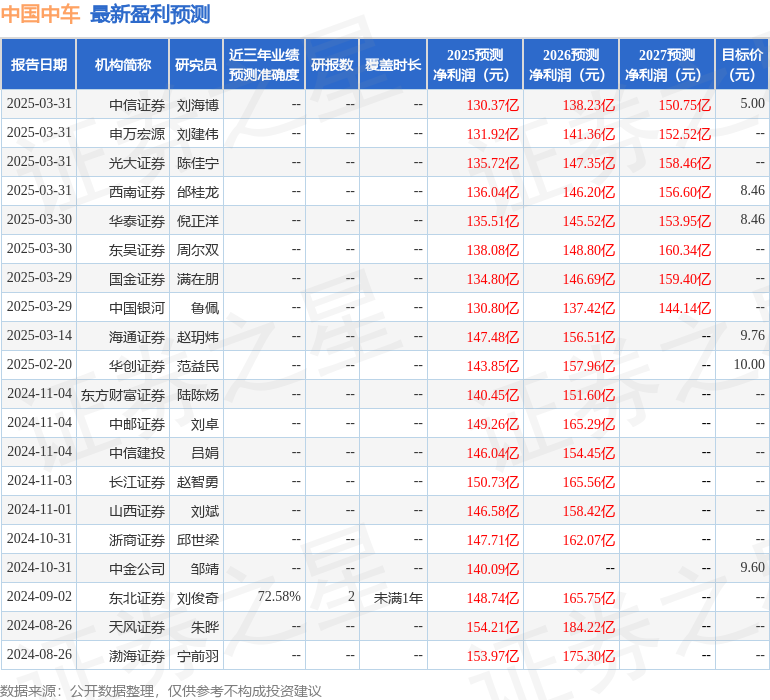Click researcher name 满在朋
Viewport: 770px width, 700px height.
pyautogui.click(x=198, y=279)
